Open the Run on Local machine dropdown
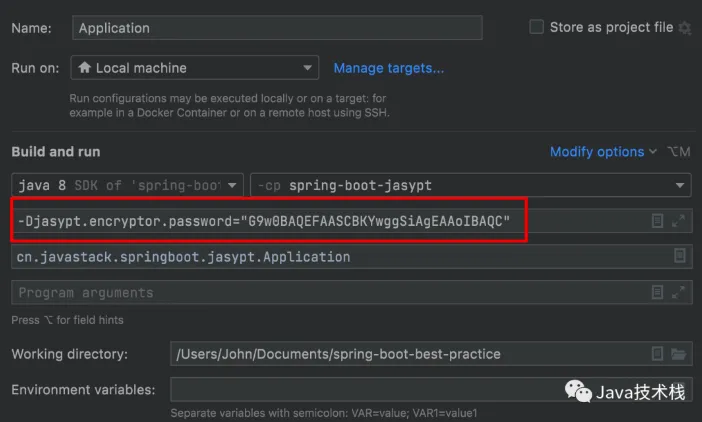This screenshot has width=702, height=422. tap(195, 68)
